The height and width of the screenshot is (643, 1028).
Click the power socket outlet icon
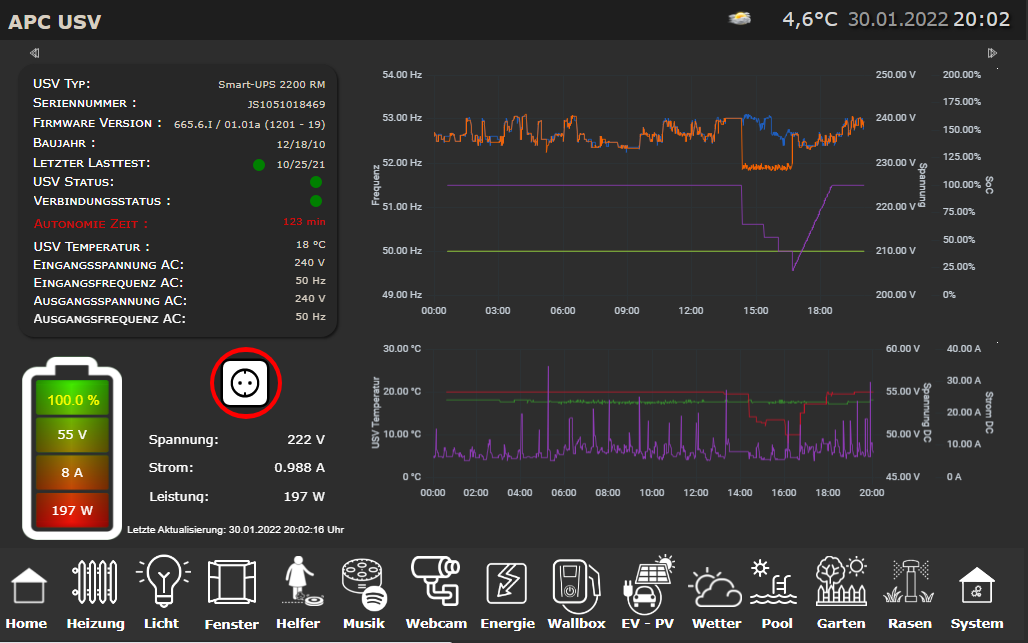[x=246, y=383]
